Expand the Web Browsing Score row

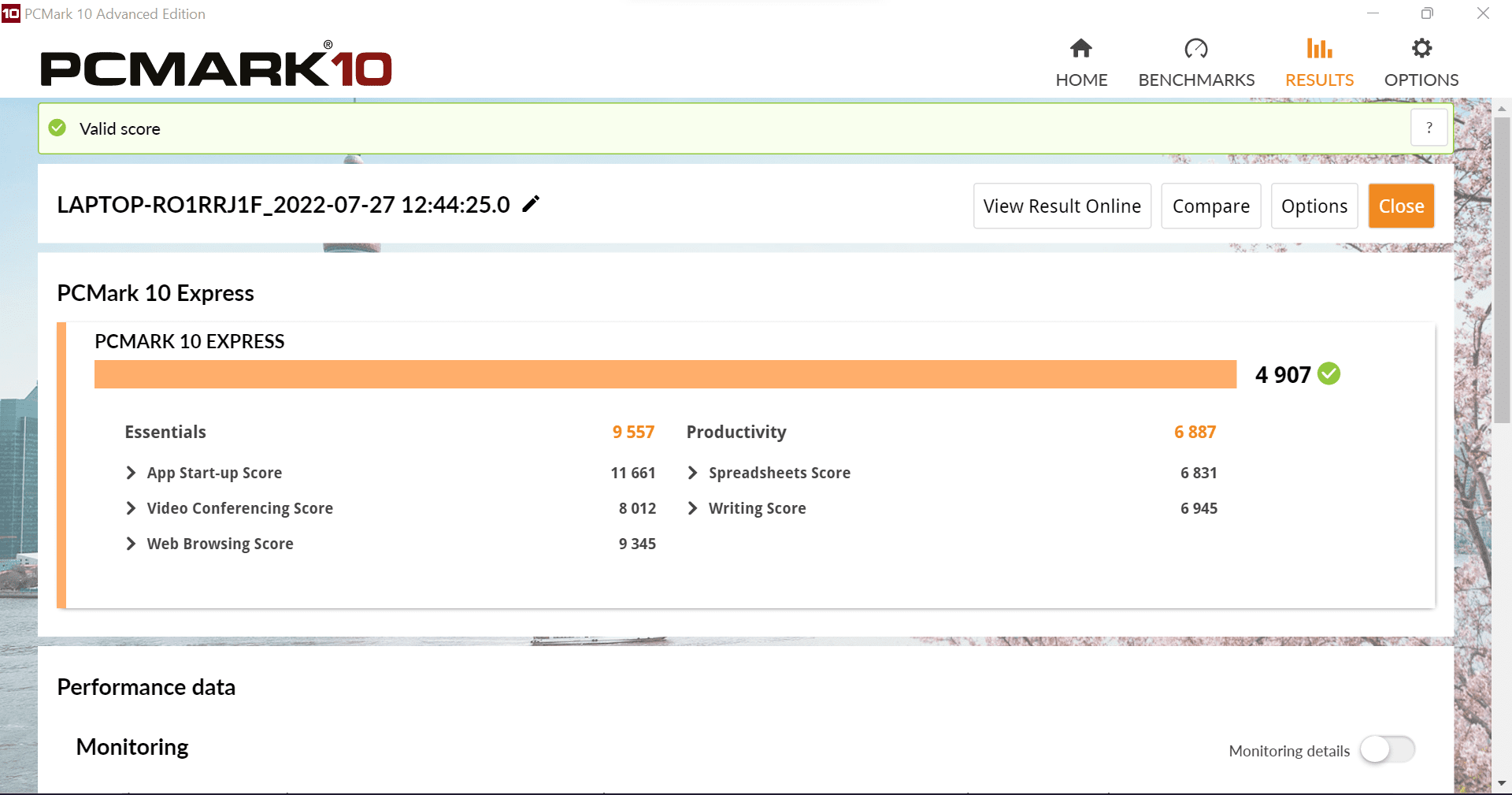(131, 544)
